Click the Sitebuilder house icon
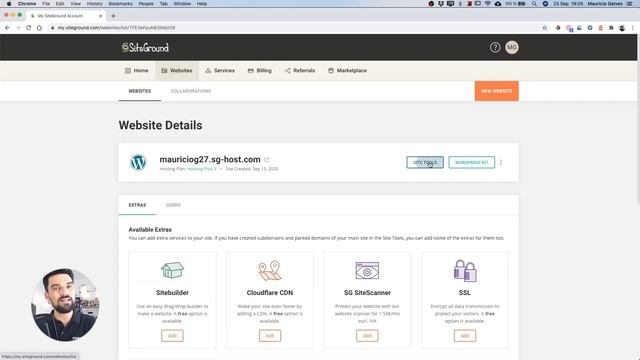Image resolution: width=640 pixels, height=360 pixels. 172,270
